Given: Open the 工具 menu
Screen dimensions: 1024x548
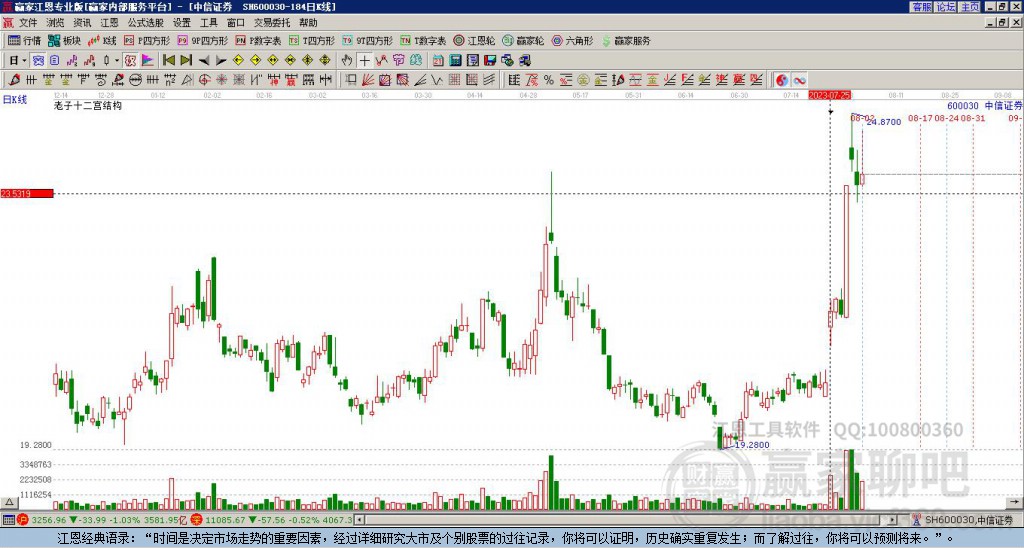Looking at the screenshot, I should (x=208, y=23).
